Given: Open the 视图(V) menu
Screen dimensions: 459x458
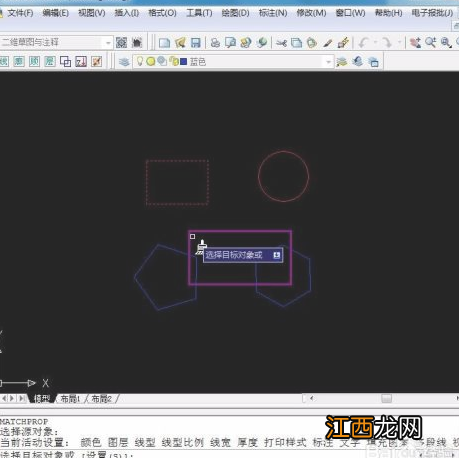Looking at the screenshot, I should coord(91,13).
